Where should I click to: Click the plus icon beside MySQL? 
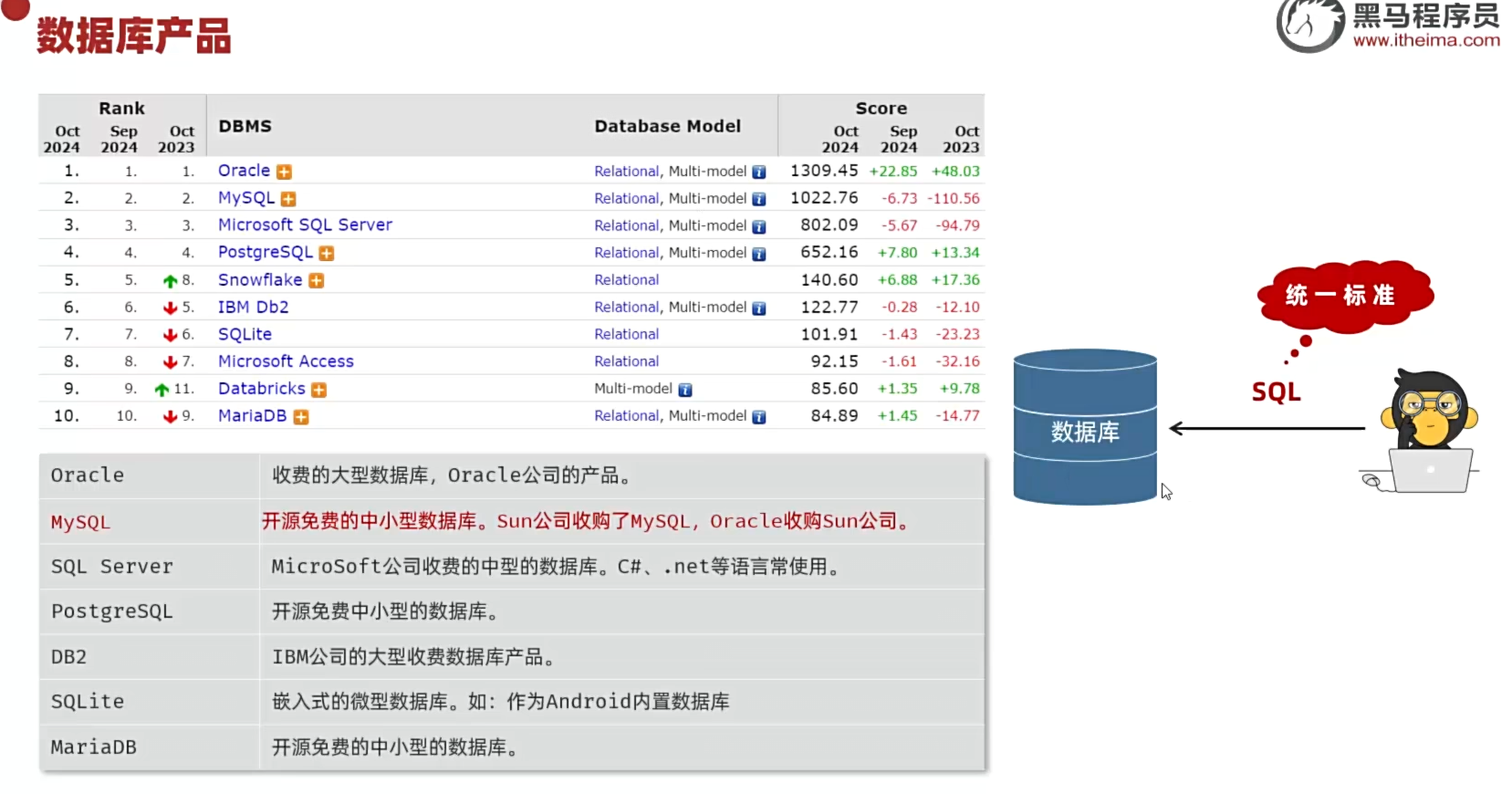[288, 199]
